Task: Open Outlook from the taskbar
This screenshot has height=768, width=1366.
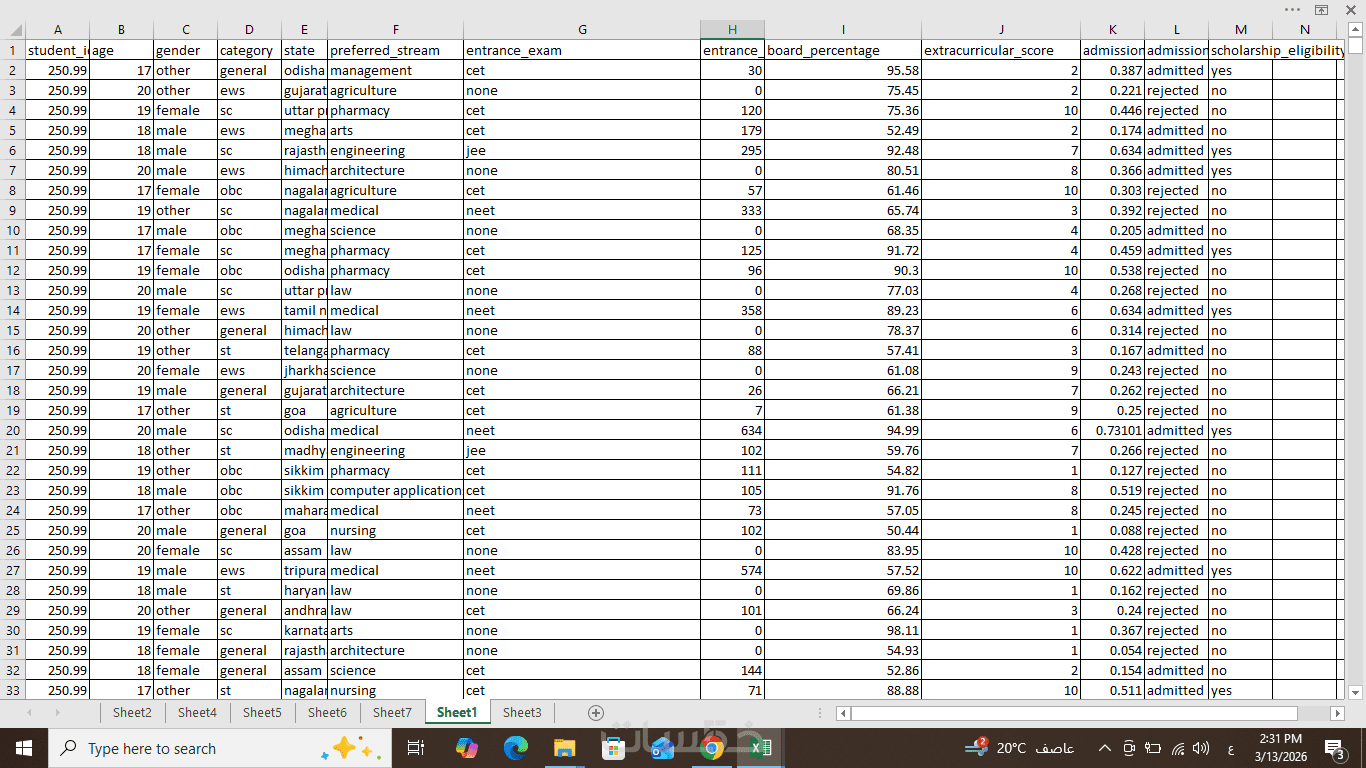Action: pyautogui.click(x=662, y=748)
